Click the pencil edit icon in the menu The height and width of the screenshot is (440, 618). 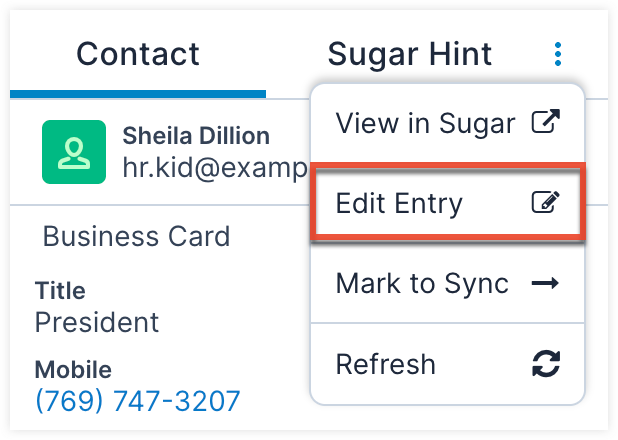pos(544,204)
